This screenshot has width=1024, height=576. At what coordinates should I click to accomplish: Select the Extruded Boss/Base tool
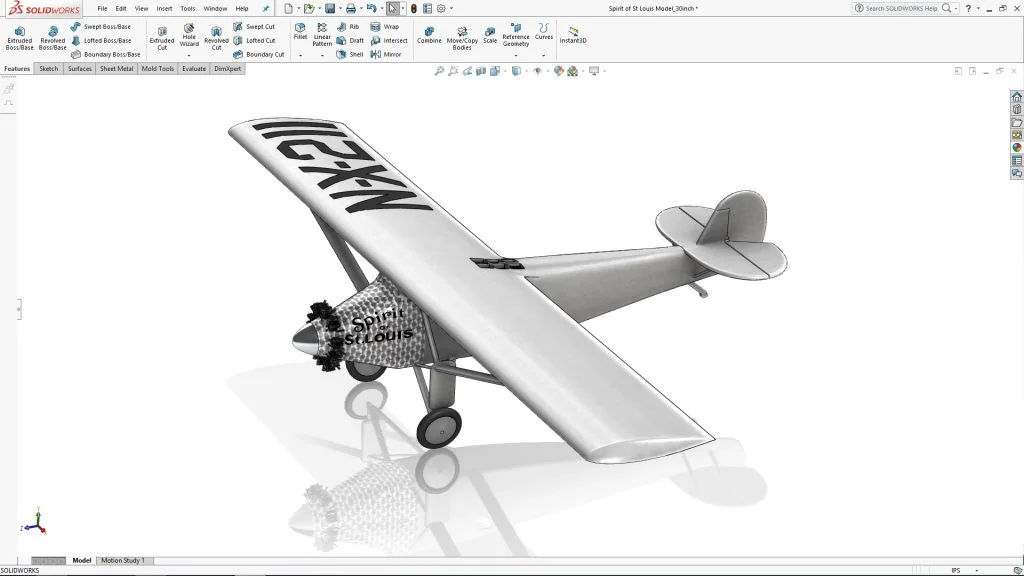point(19,37)
